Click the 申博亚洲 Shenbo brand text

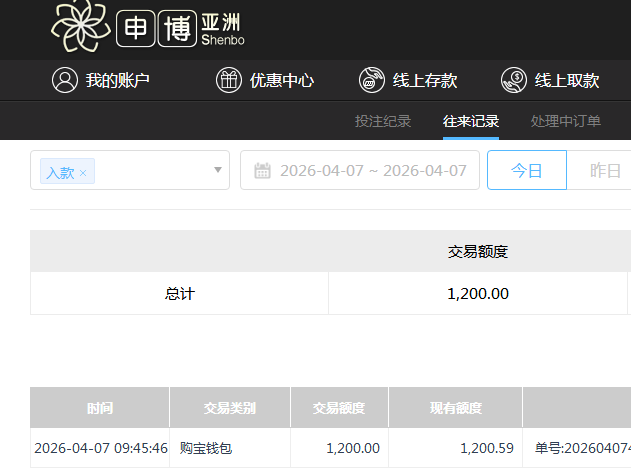(181, 29)
